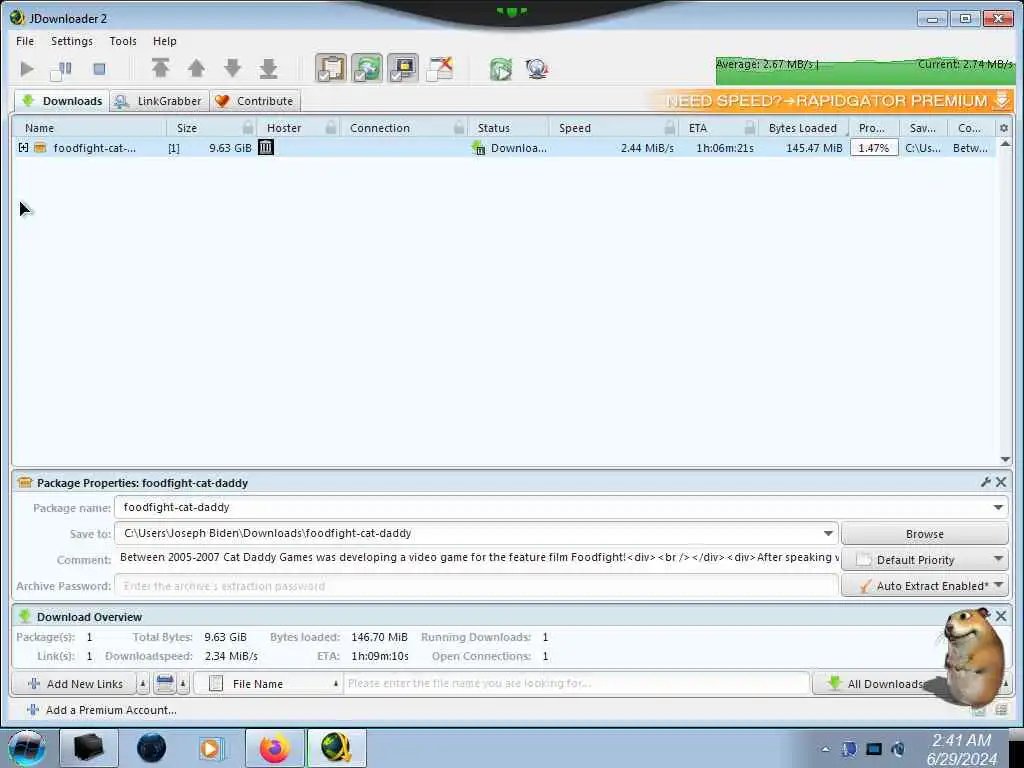
Task: Toggle clipboard observation in the toolbar
Action: coord(331,69)
